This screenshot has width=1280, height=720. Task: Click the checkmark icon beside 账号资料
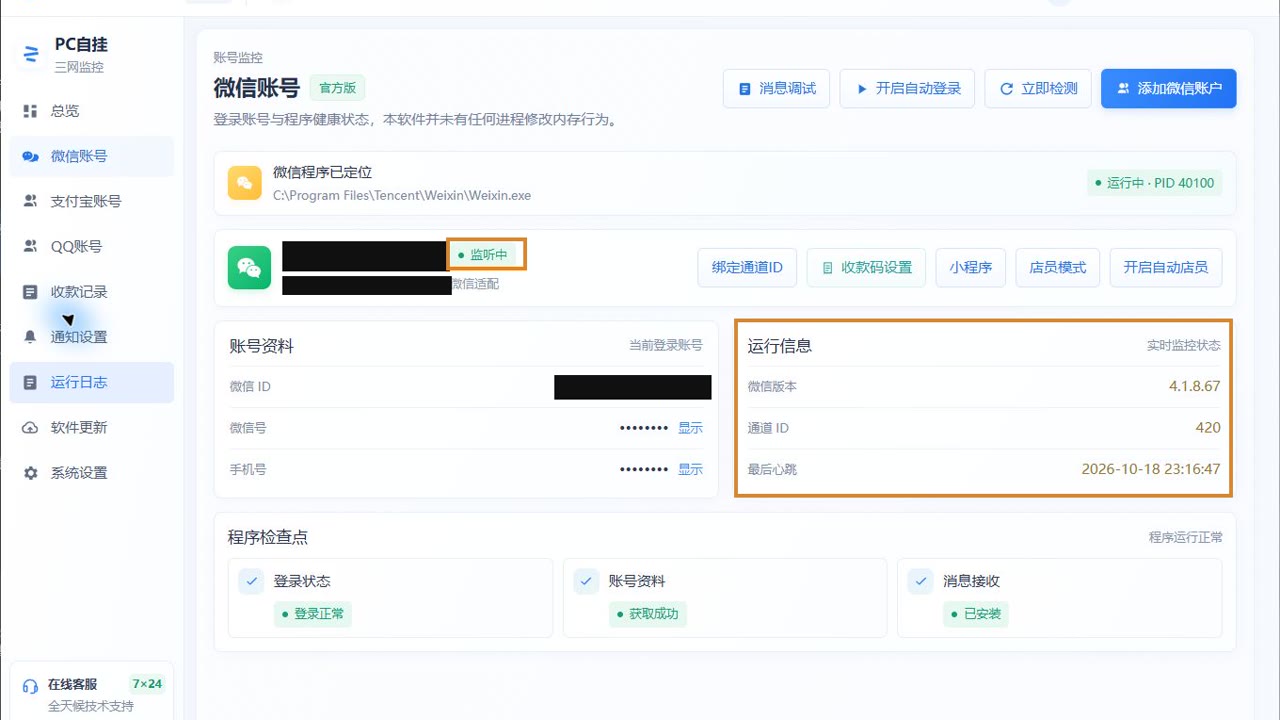pos(586,581)
